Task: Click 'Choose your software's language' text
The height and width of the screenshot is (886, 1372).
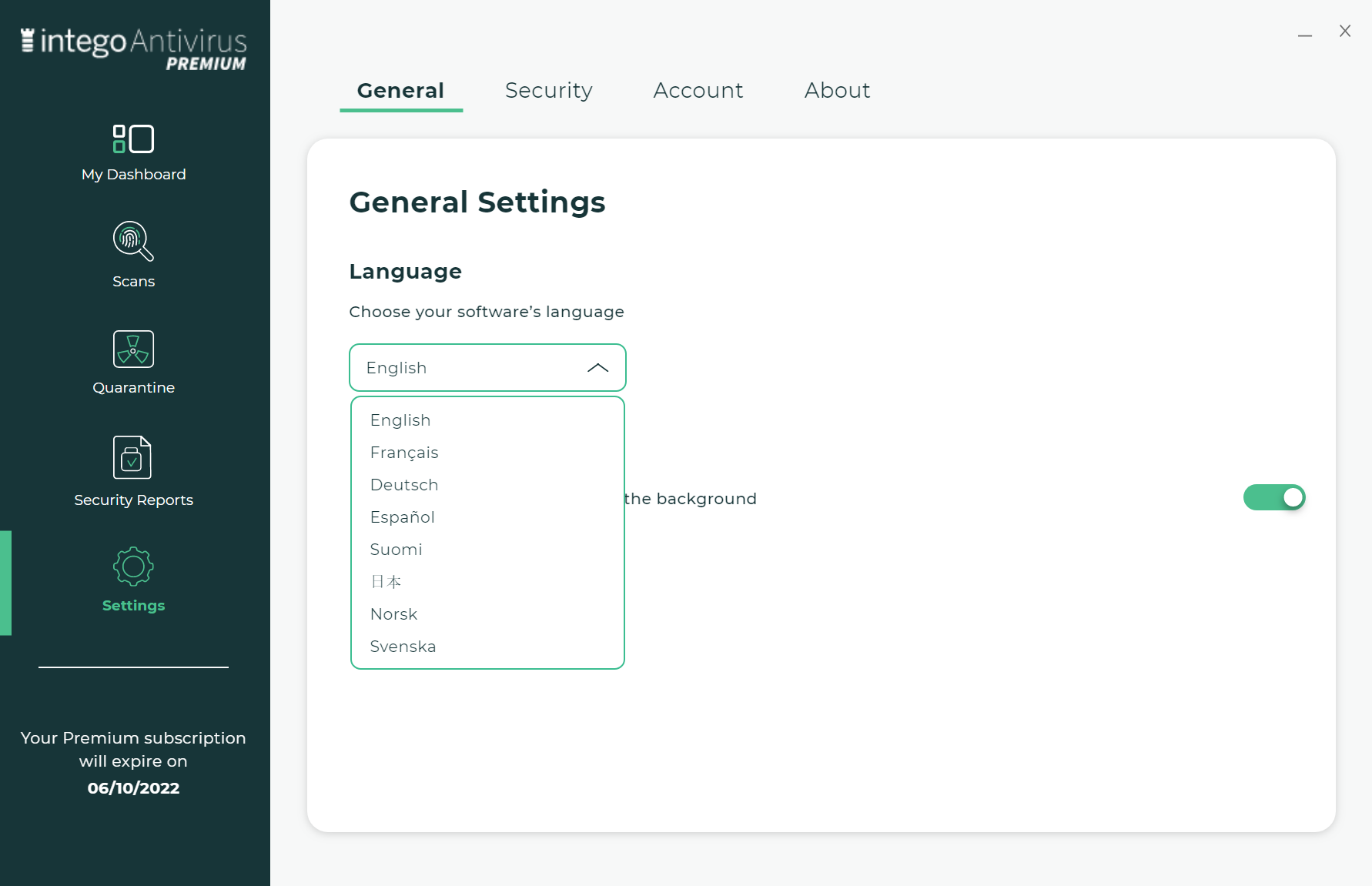Action: 487,312
